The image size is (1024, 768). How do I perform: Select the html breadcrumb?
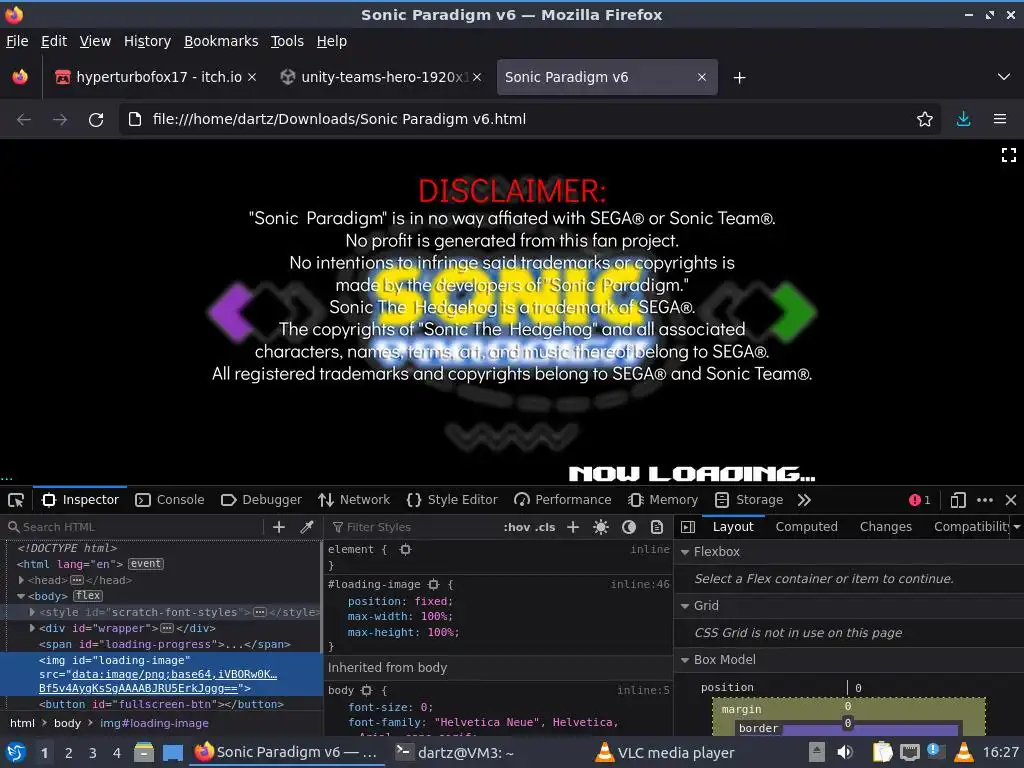(22, 723)
